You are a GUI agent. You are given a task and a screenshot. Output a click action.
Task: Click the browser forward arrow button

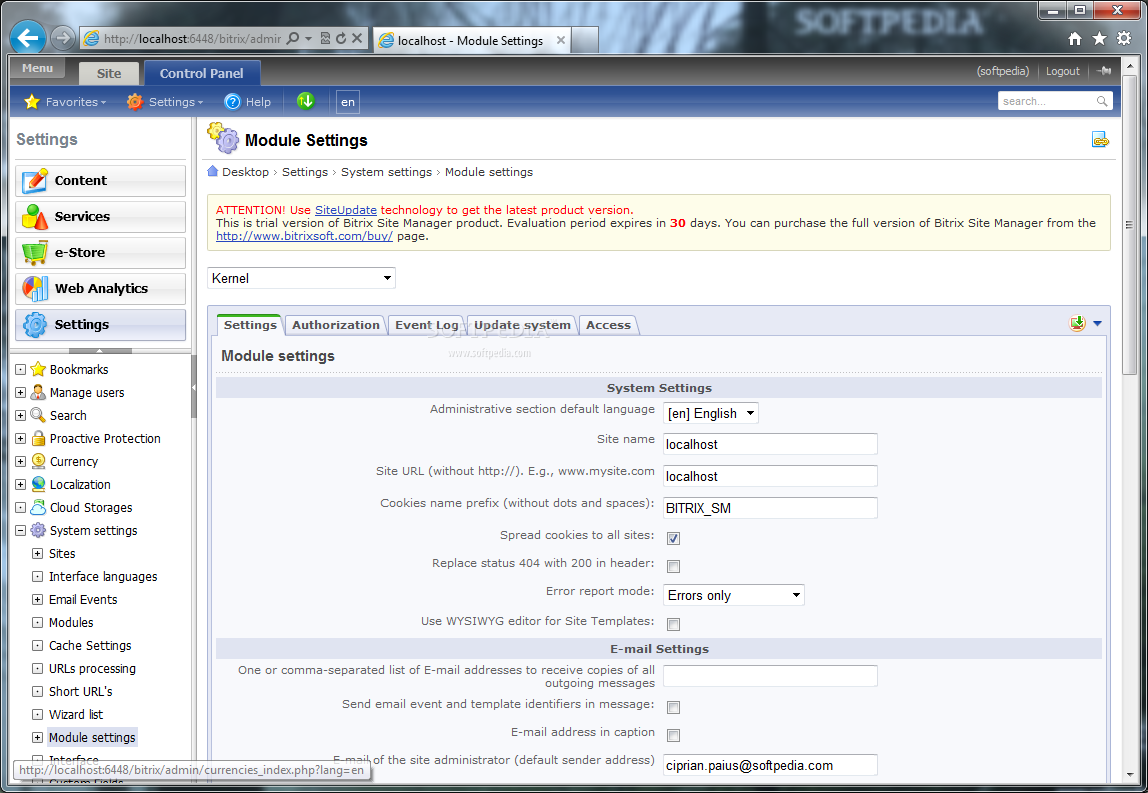[x=64, y=38]
